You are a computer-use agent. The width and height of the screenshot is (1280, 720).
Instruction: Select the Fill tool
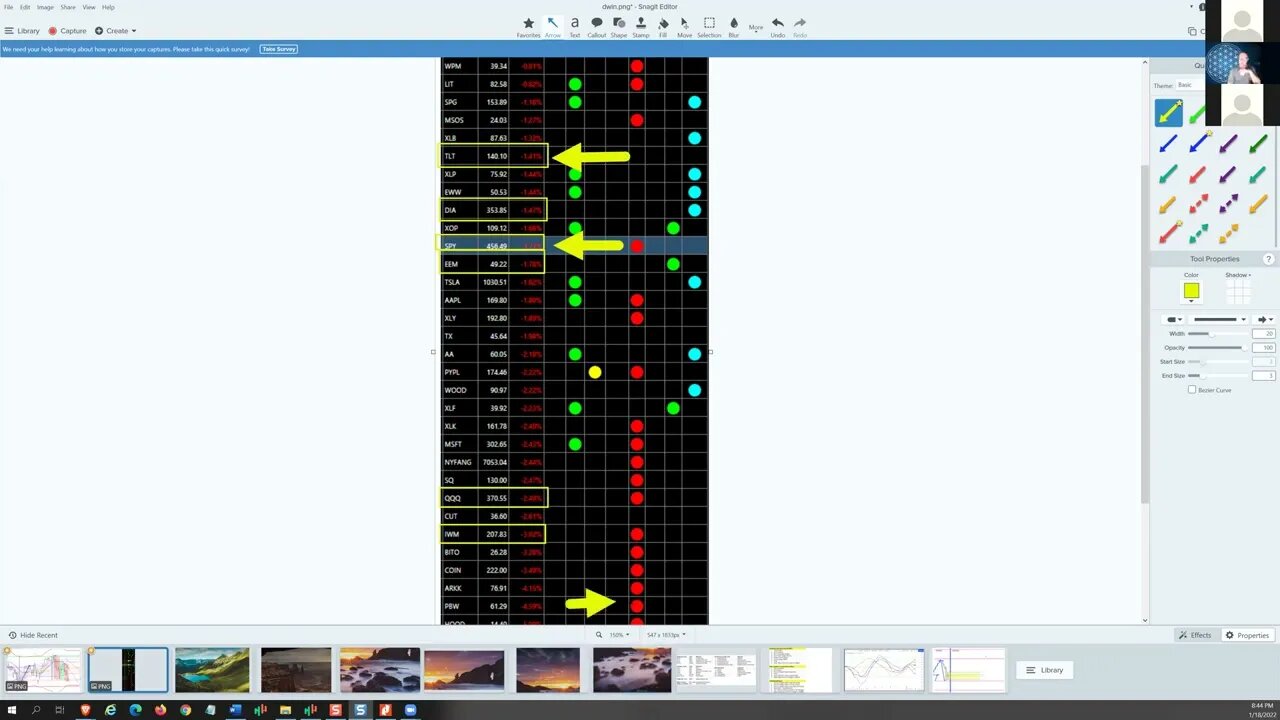[663, 27]
